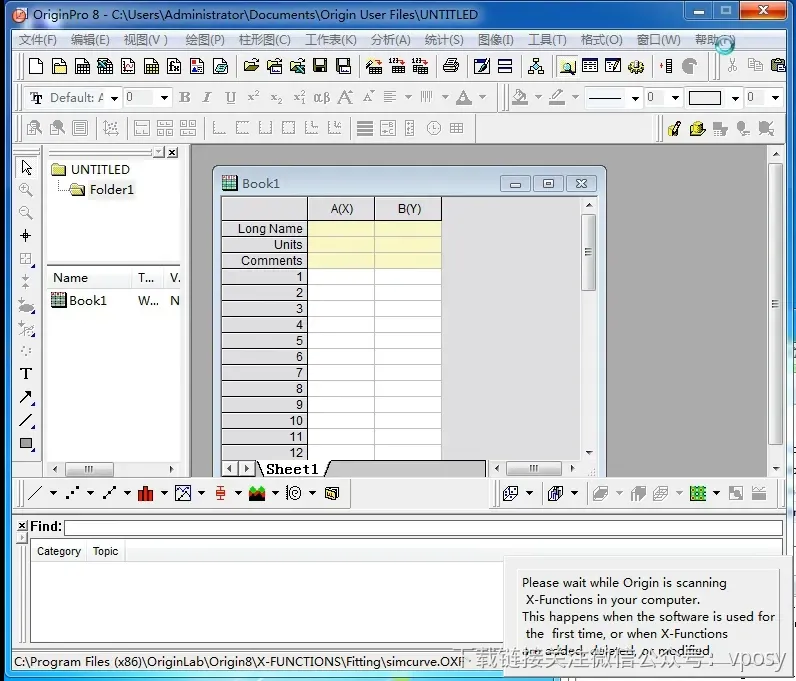The image size is (796, 681).
Task: Click row 1 cell in column A(X)
Action: pyautogui.click(x=341, y=277)
